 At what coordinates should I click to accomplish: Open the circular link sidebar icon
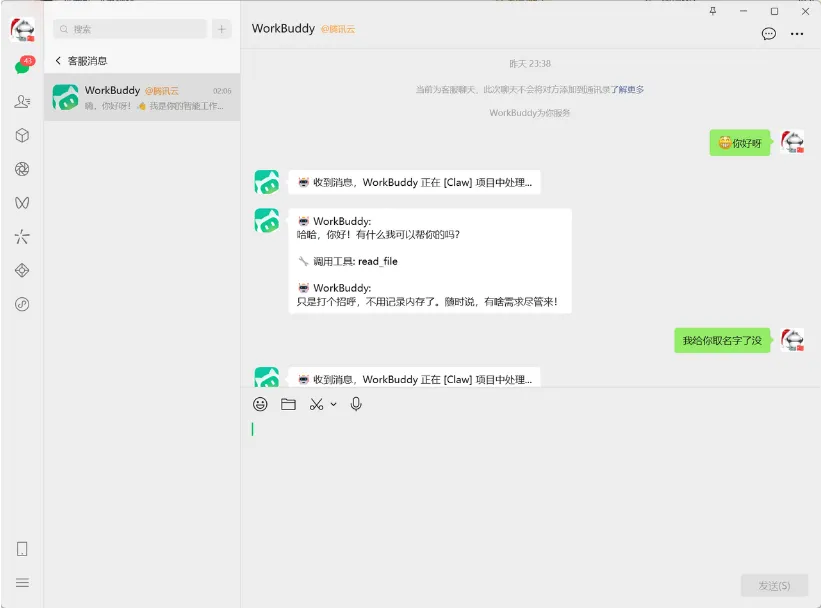22,304
